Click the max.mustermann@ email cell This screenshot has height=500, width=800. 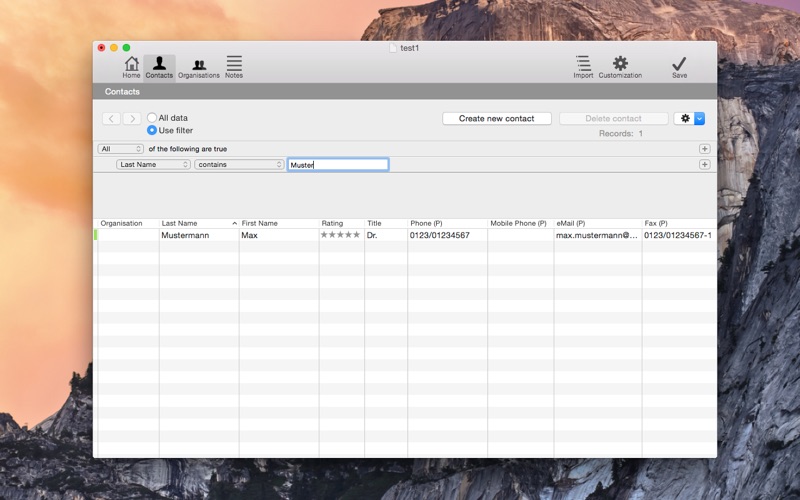pyautogui.click(x=598, y=235)
